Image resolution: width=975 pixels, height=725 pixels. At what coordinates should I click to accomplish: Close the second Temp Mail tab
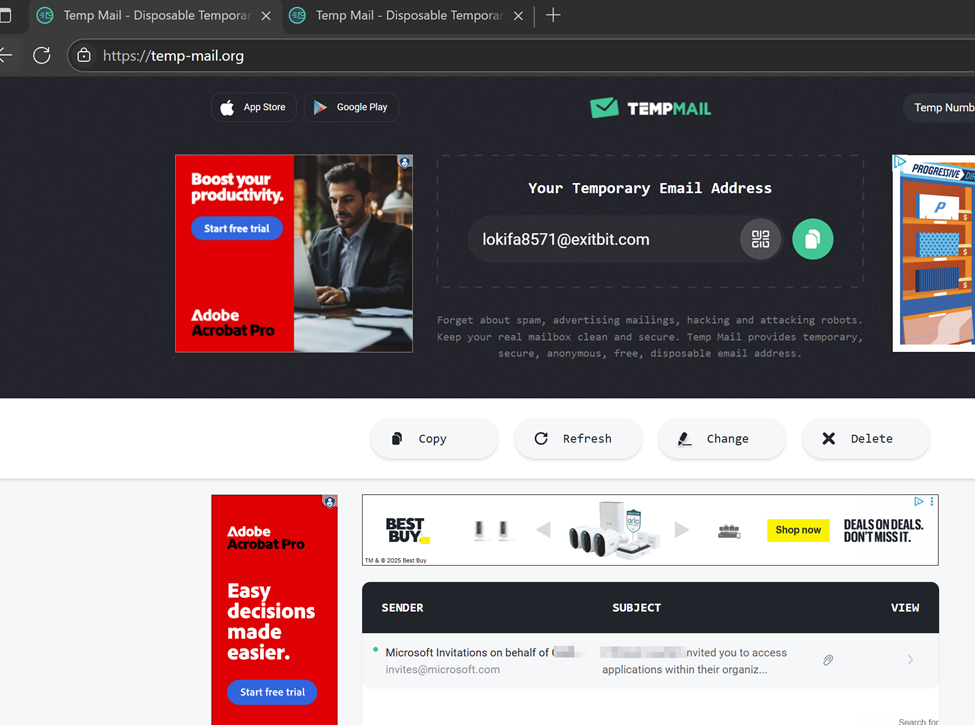tap(518, 16)
